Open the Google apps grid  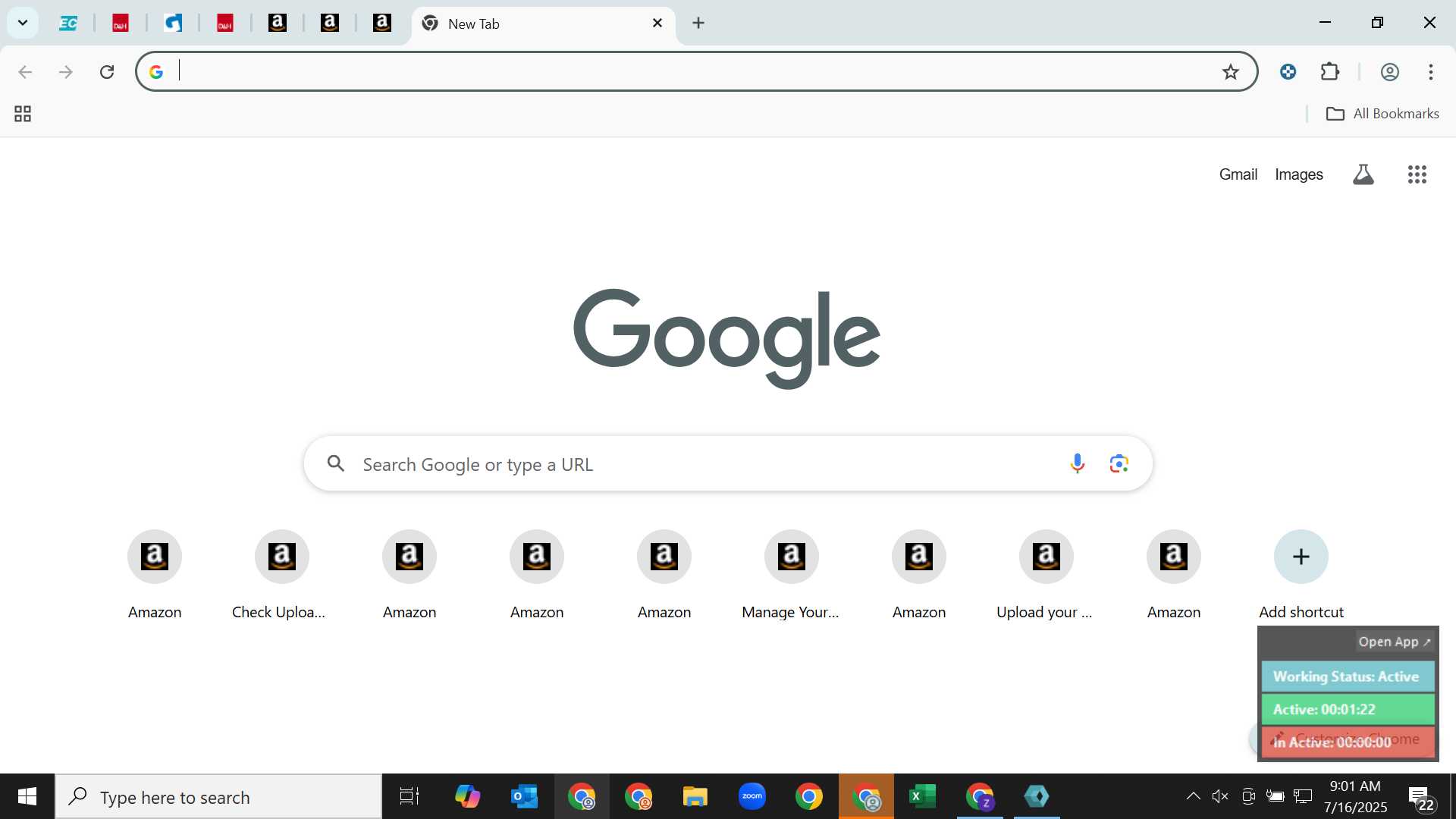(x=1417, y=174)
